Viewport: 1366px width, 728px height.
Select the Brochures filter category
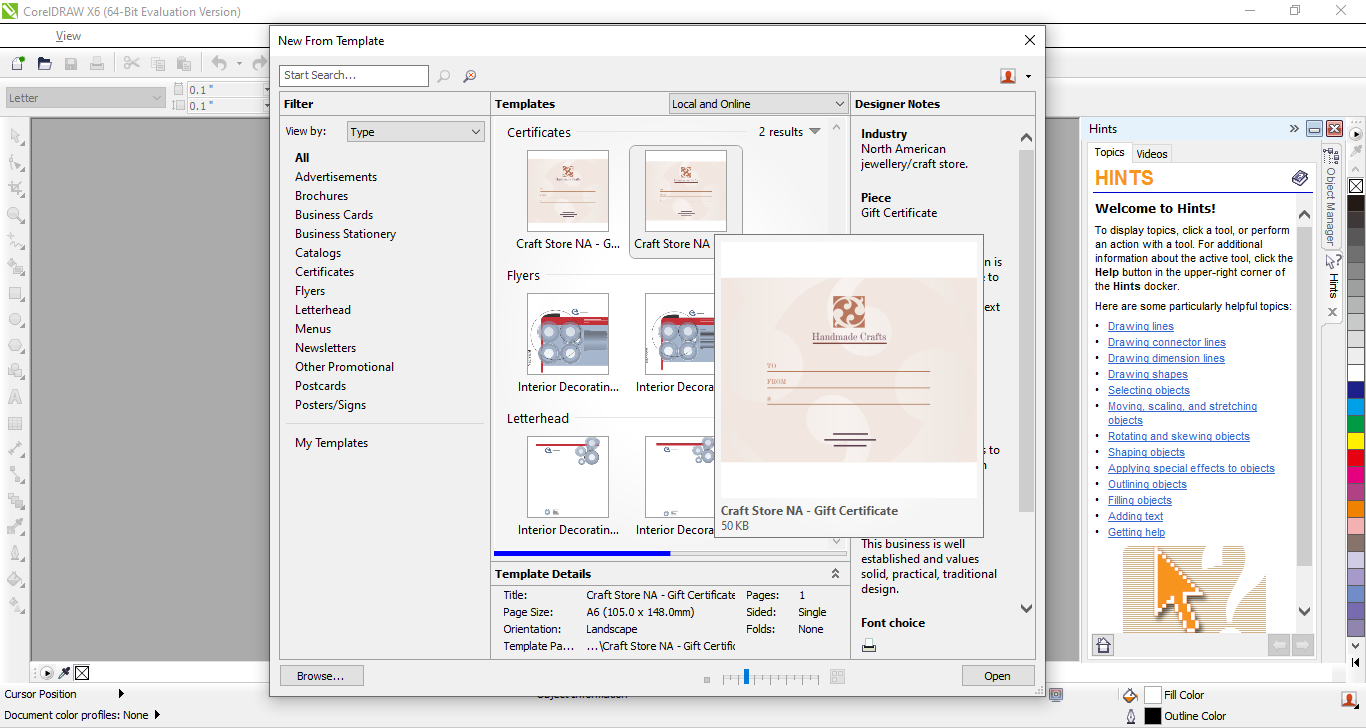[x=321, y=196]
